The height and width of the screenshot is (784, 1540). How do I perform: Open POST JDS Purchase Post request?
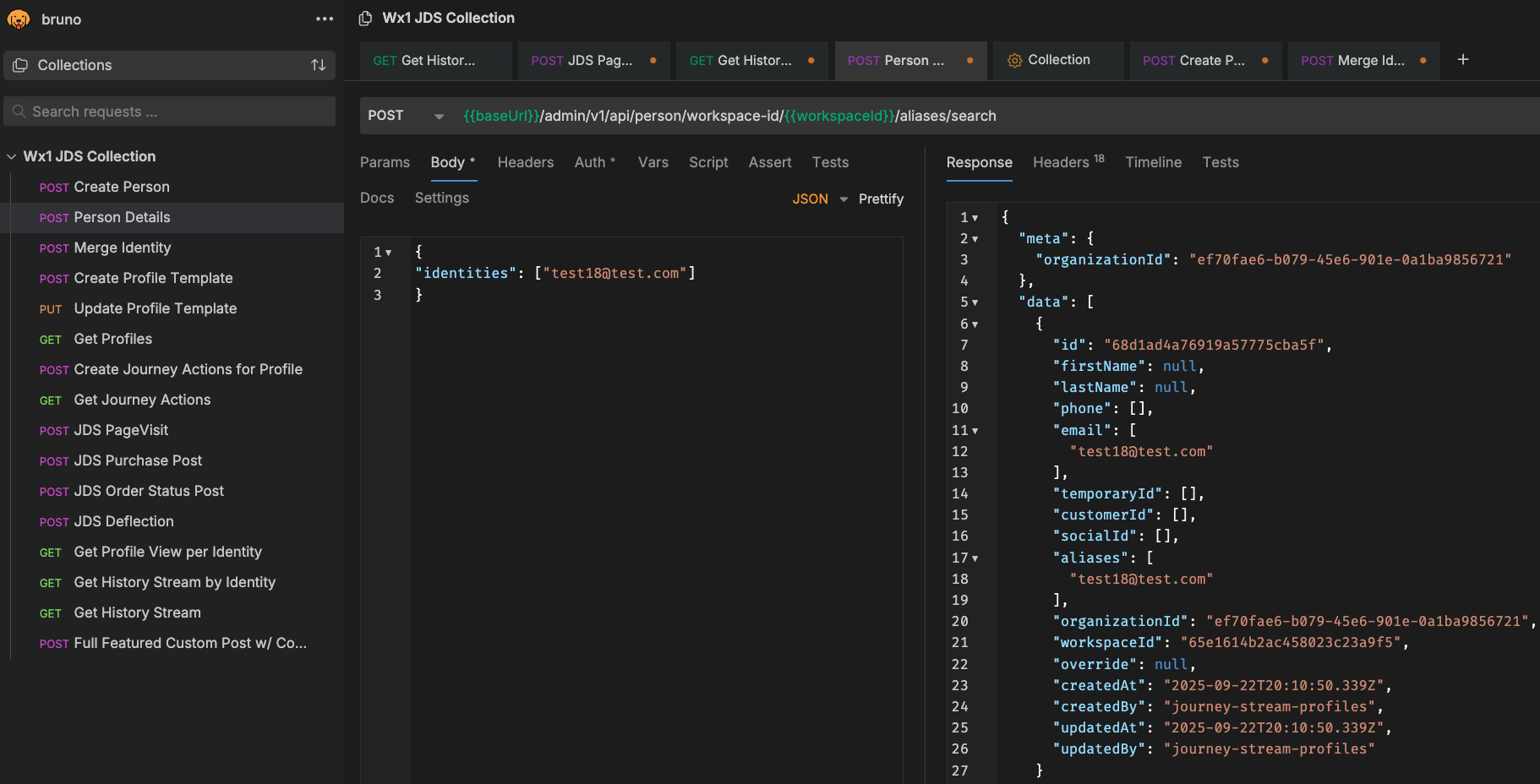coord(172,460)
